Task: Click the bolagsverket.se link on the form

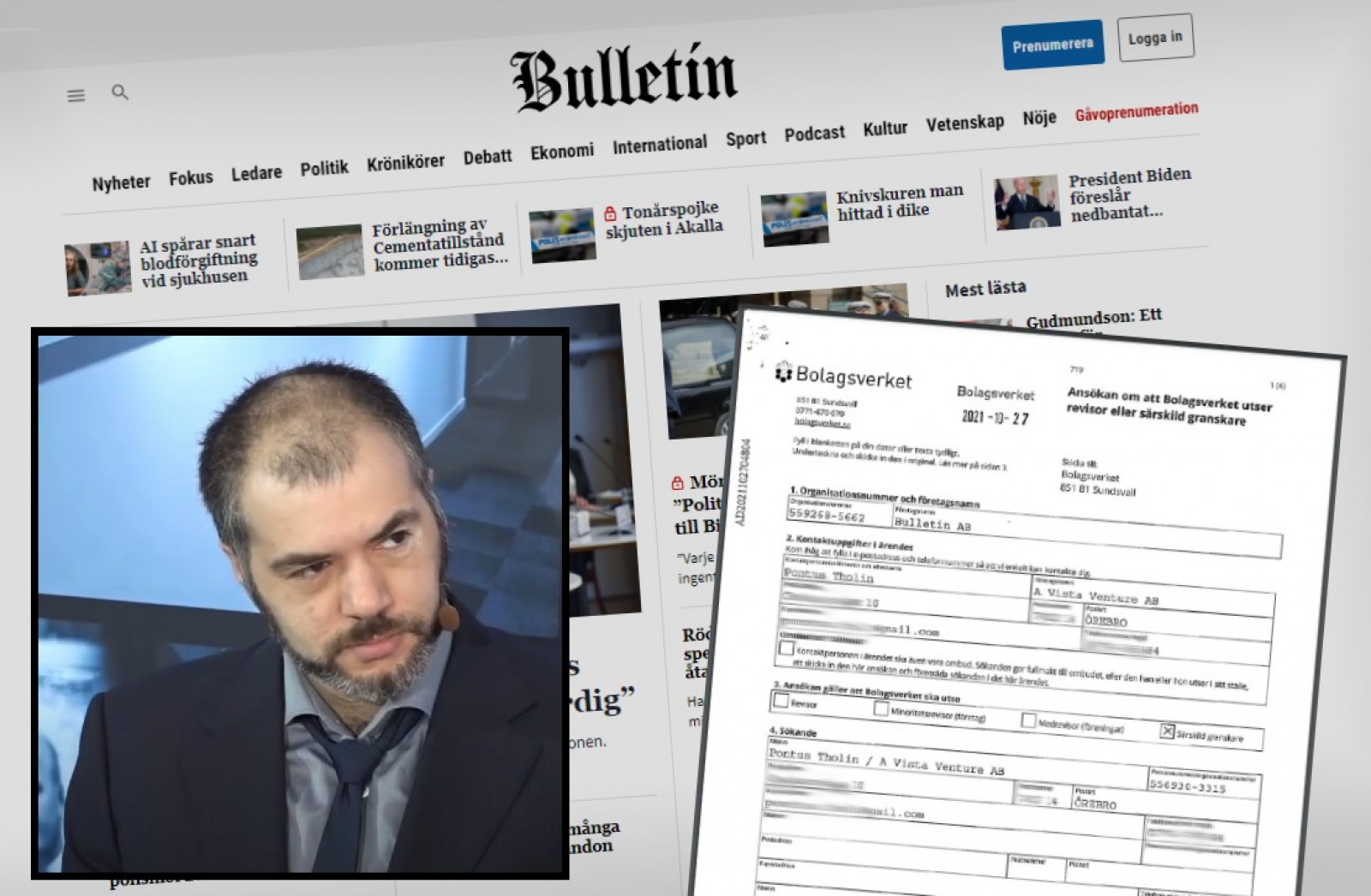Action: click(822, 421)
